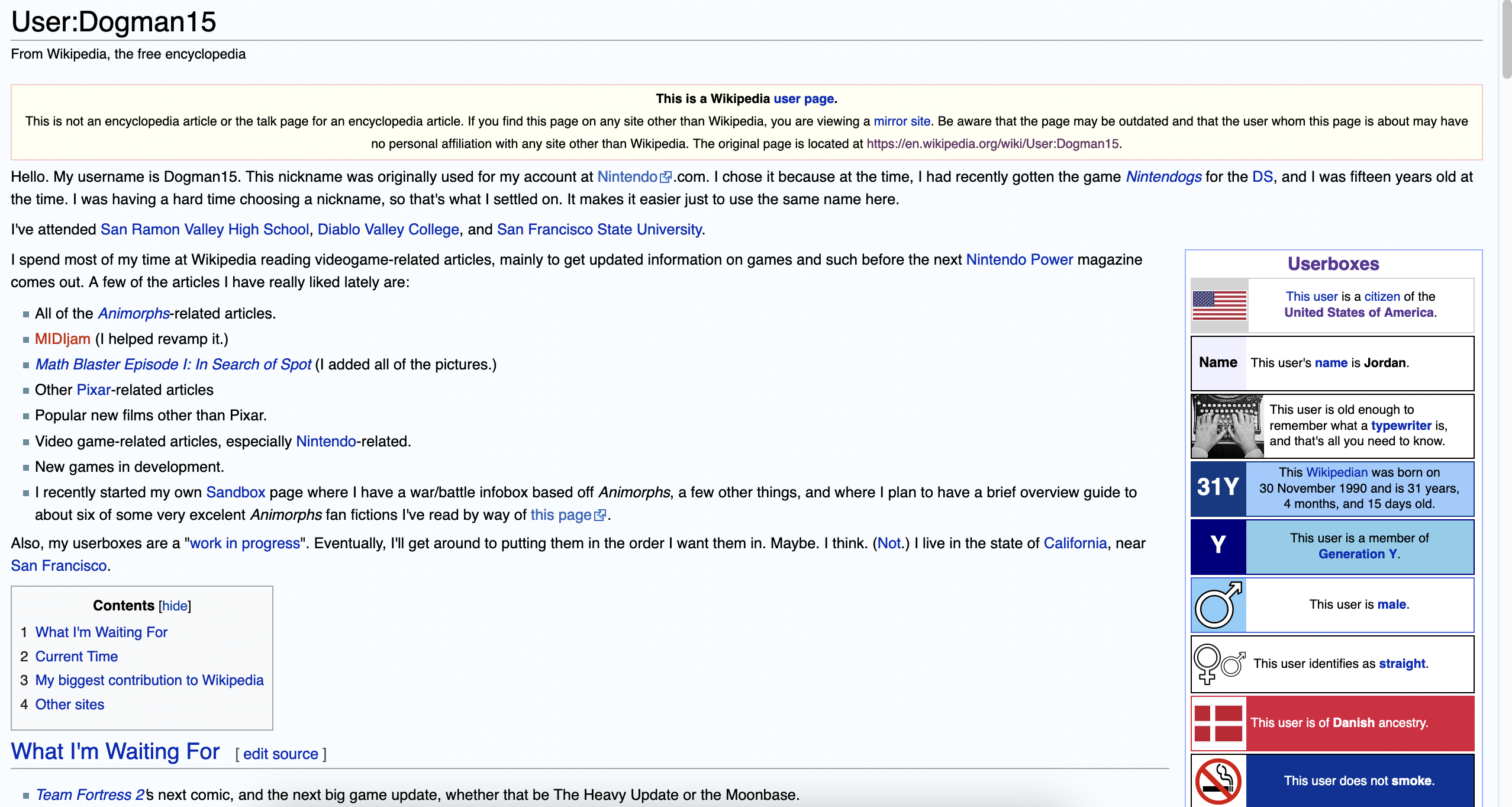Open the Sandbox page link
The image size is (1512, 807).
(x=236, y=493)
